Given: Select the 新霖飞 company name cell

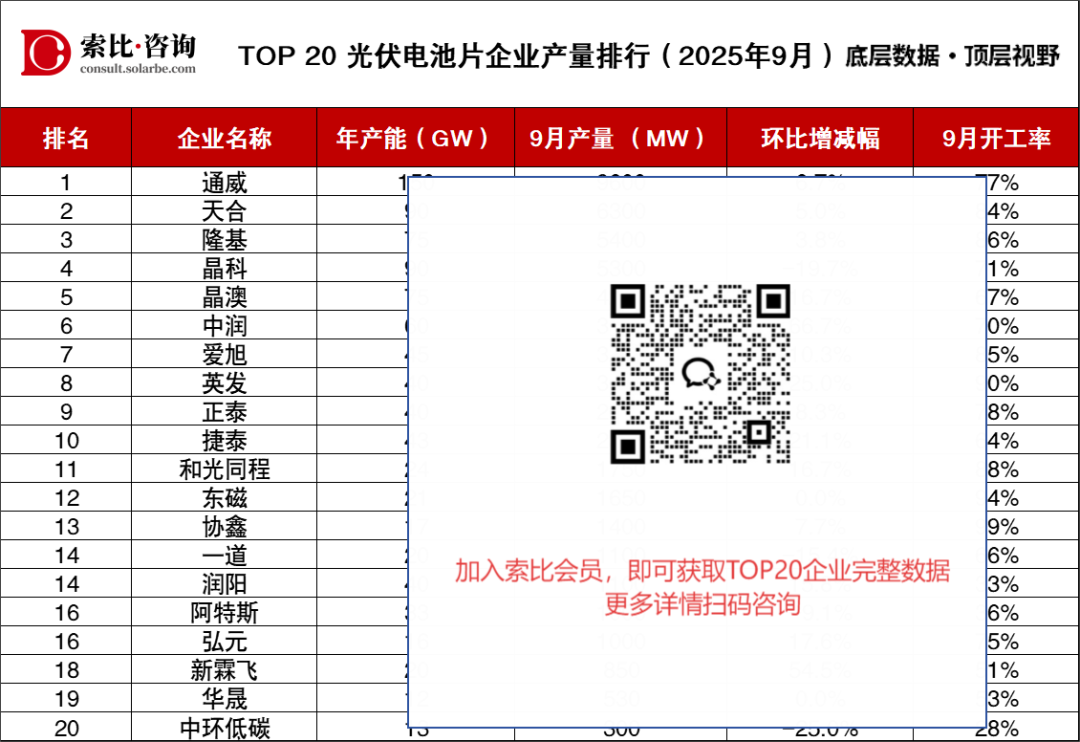Looking at the screenshot, I should 224,670.
